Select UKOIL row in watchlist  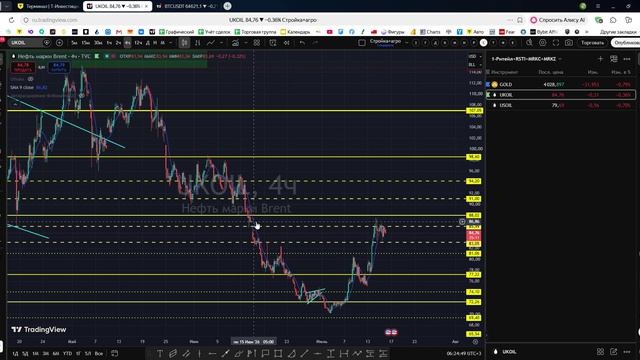tap(561, 95)
